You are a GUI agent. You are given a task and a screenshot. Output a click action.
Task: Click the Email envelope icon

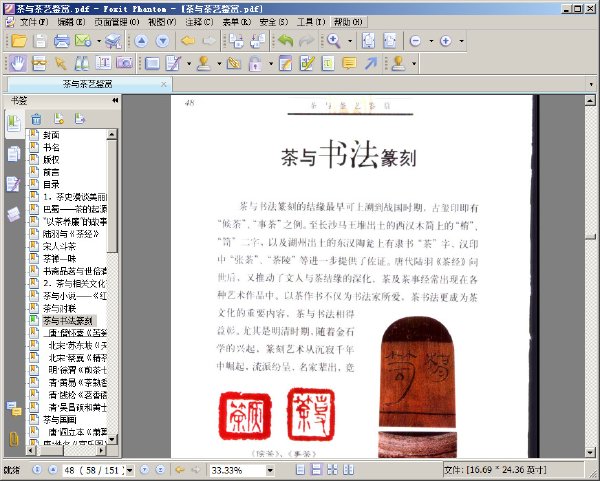click(83, 41)
